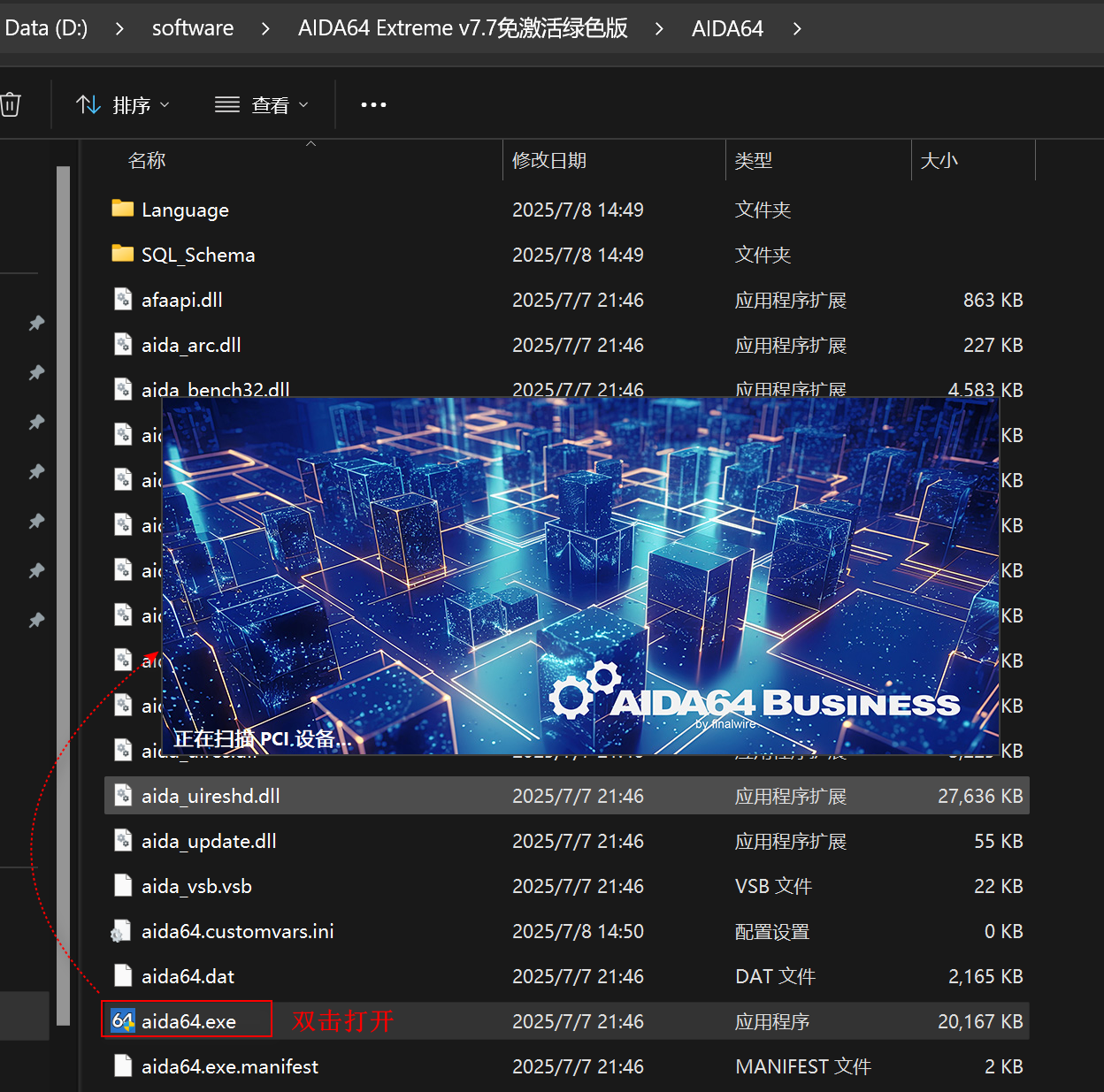Select the aida_uireshd.dll file icon
This screenshot has width=1104, height=1092.
tap(123, 795)
